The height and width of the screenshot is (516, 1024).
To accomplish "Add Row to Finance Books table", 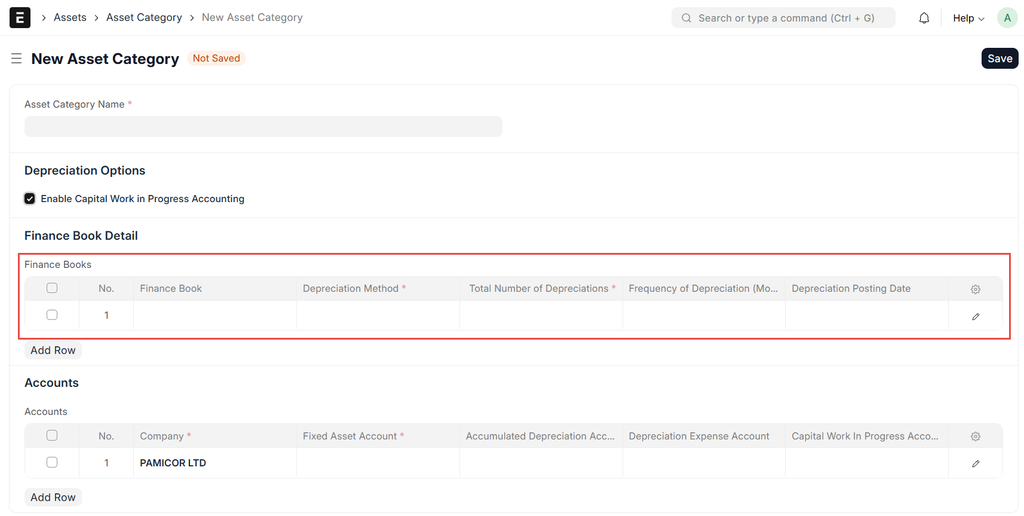I will pos(53,351).
